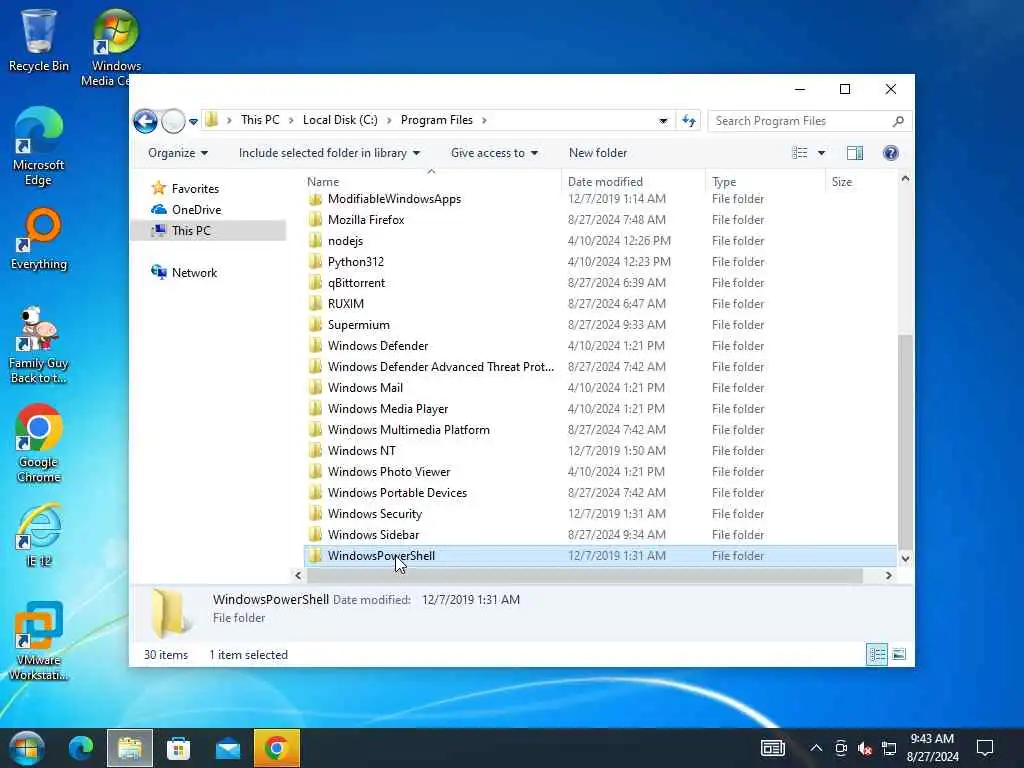Expand the chevron after Program Files breadcrumb
This screenshot has width=1024, height=768.
(484, 120)
